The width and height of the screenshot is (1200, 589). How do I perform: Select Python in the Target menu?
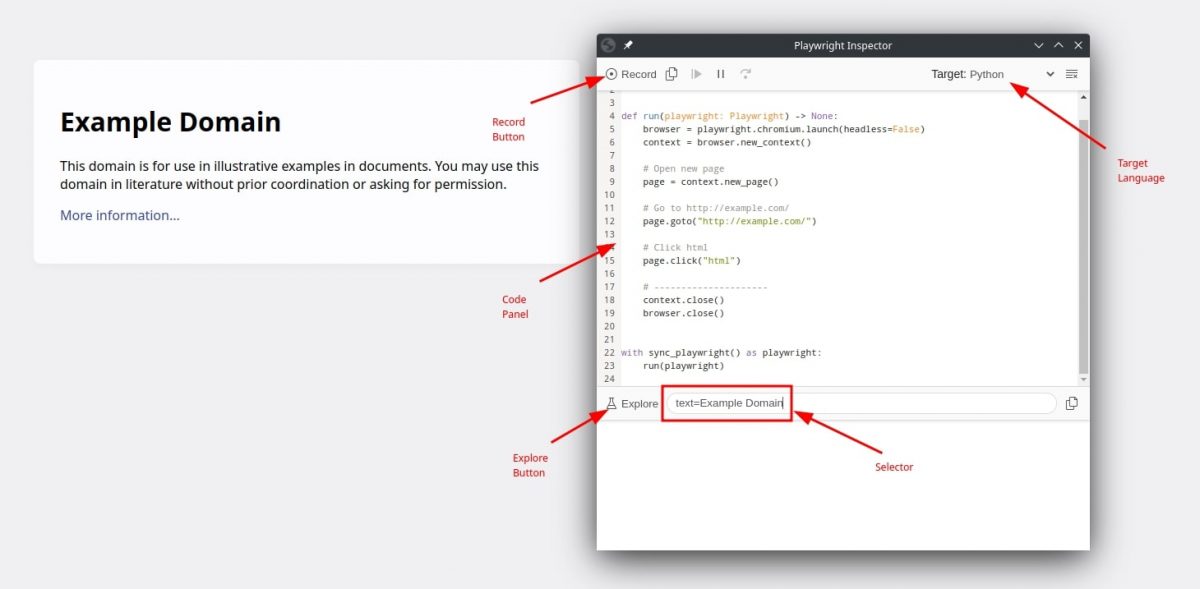click(986, 73)
